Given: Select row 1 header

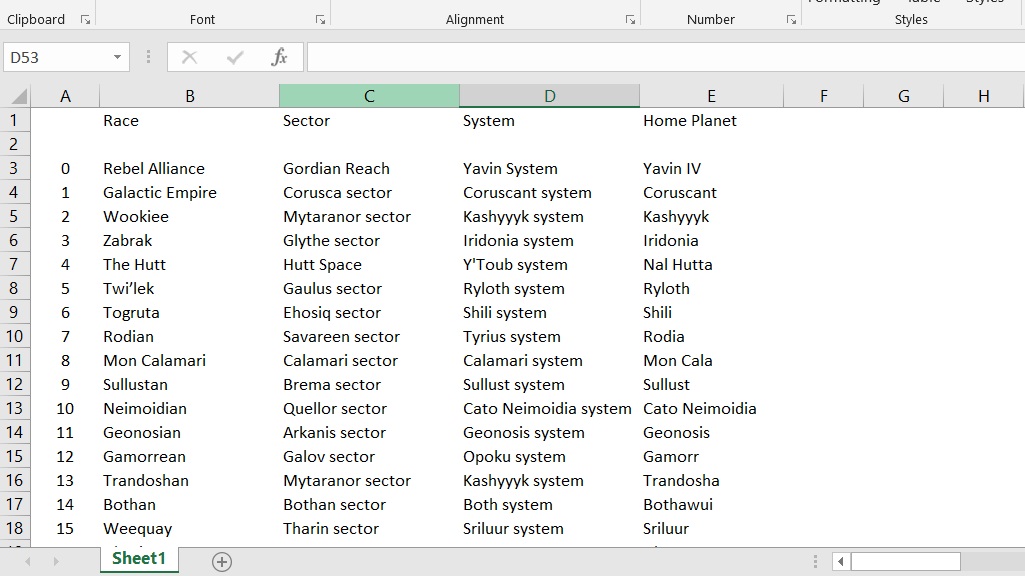Looking at the screenshot, I should (x=14, y=120).
